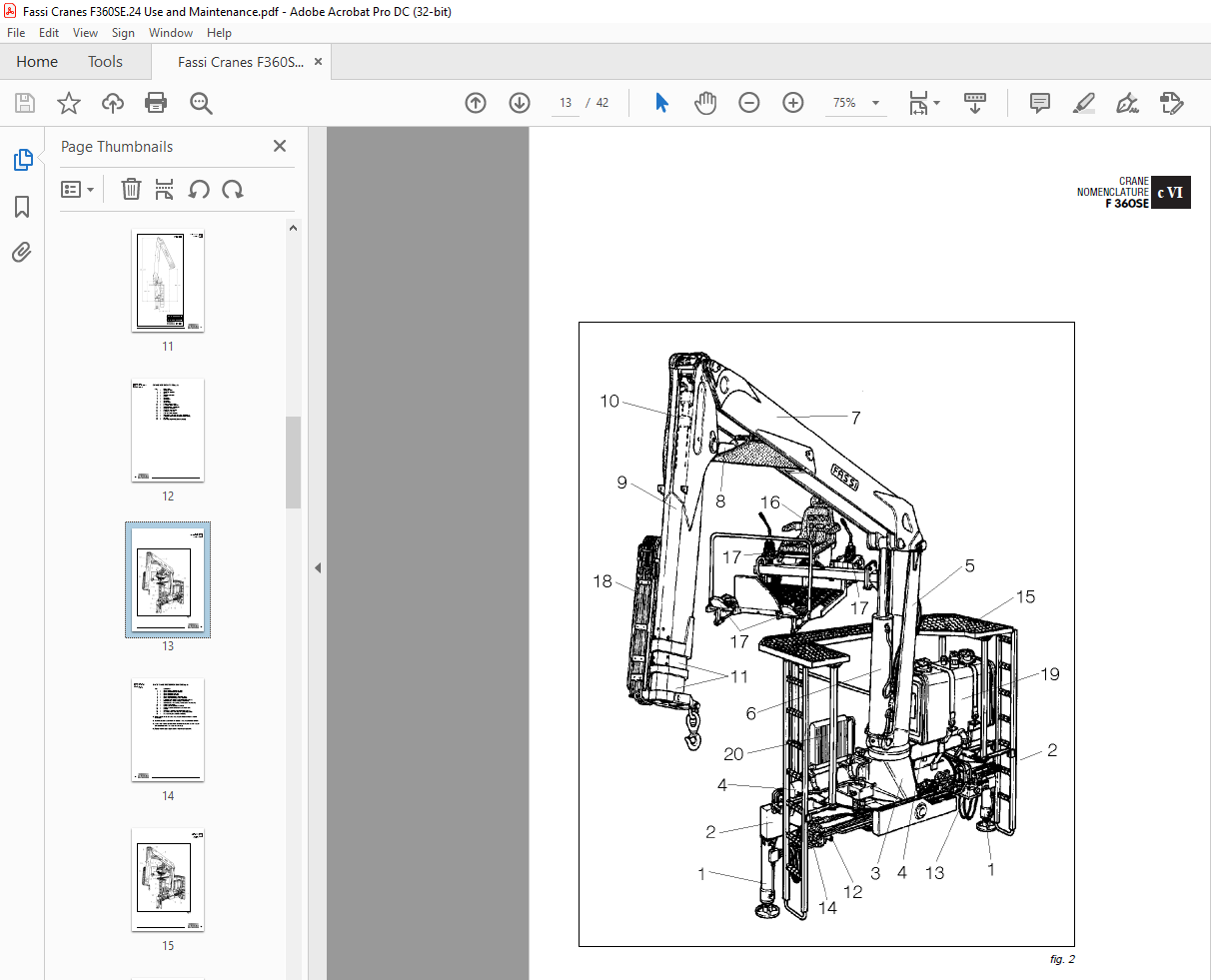This screenshot has height=980, width=1211.
Task: Add a comment note
Action: point(1040,103)
